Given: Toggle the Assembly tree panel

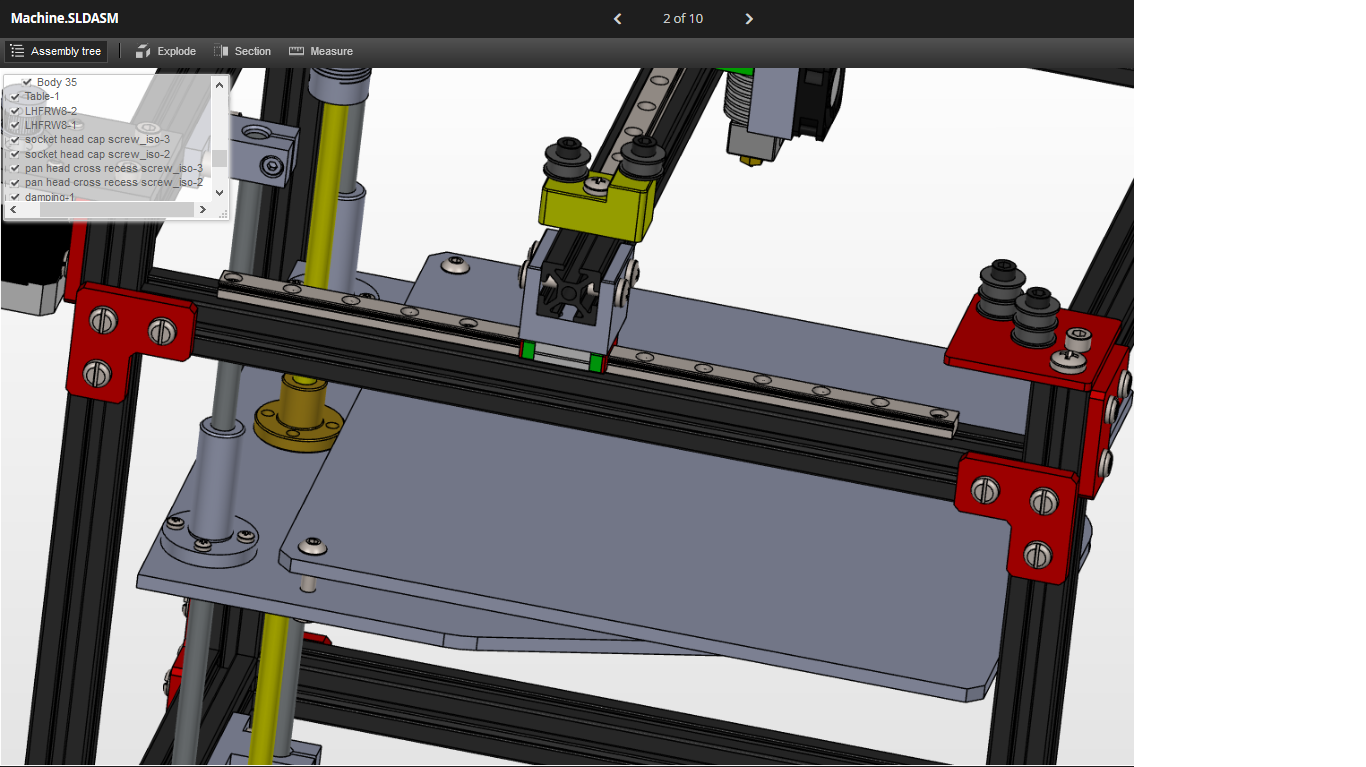Looking at the screenshot, I should pos(56,51).
